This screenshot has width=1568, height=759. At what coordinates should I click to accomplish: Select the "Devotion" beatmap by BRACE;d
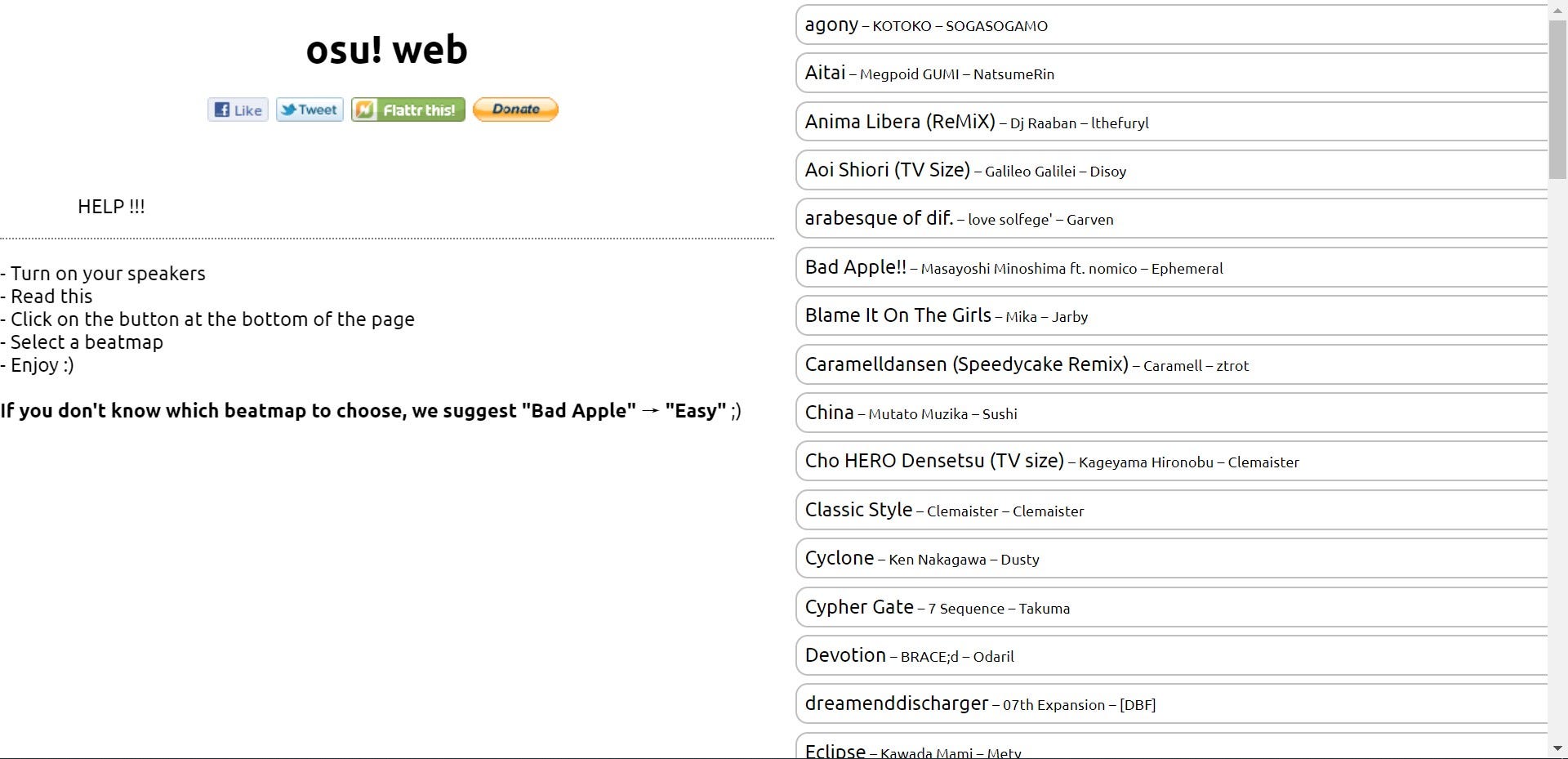(1172, 655)
